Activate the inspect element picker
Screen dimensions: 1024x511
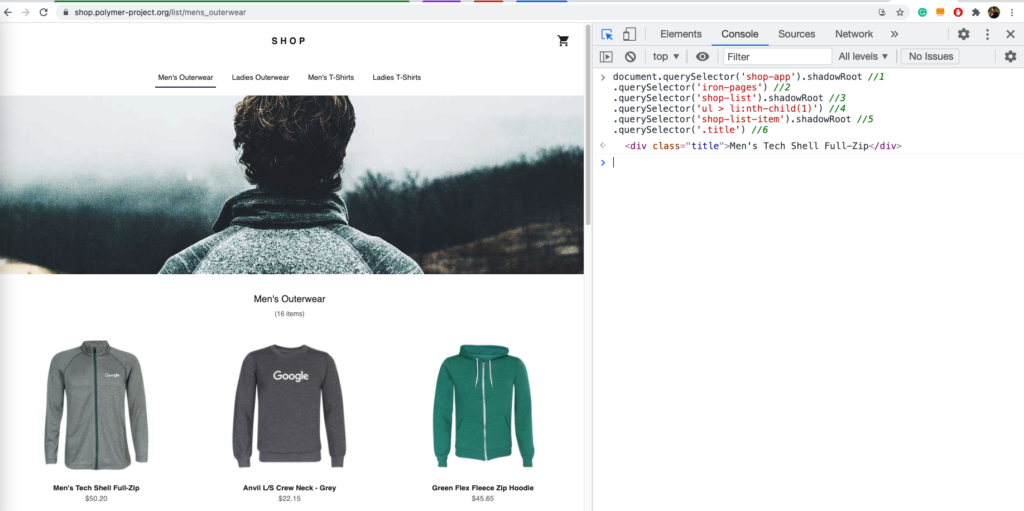tap(607, 34)
